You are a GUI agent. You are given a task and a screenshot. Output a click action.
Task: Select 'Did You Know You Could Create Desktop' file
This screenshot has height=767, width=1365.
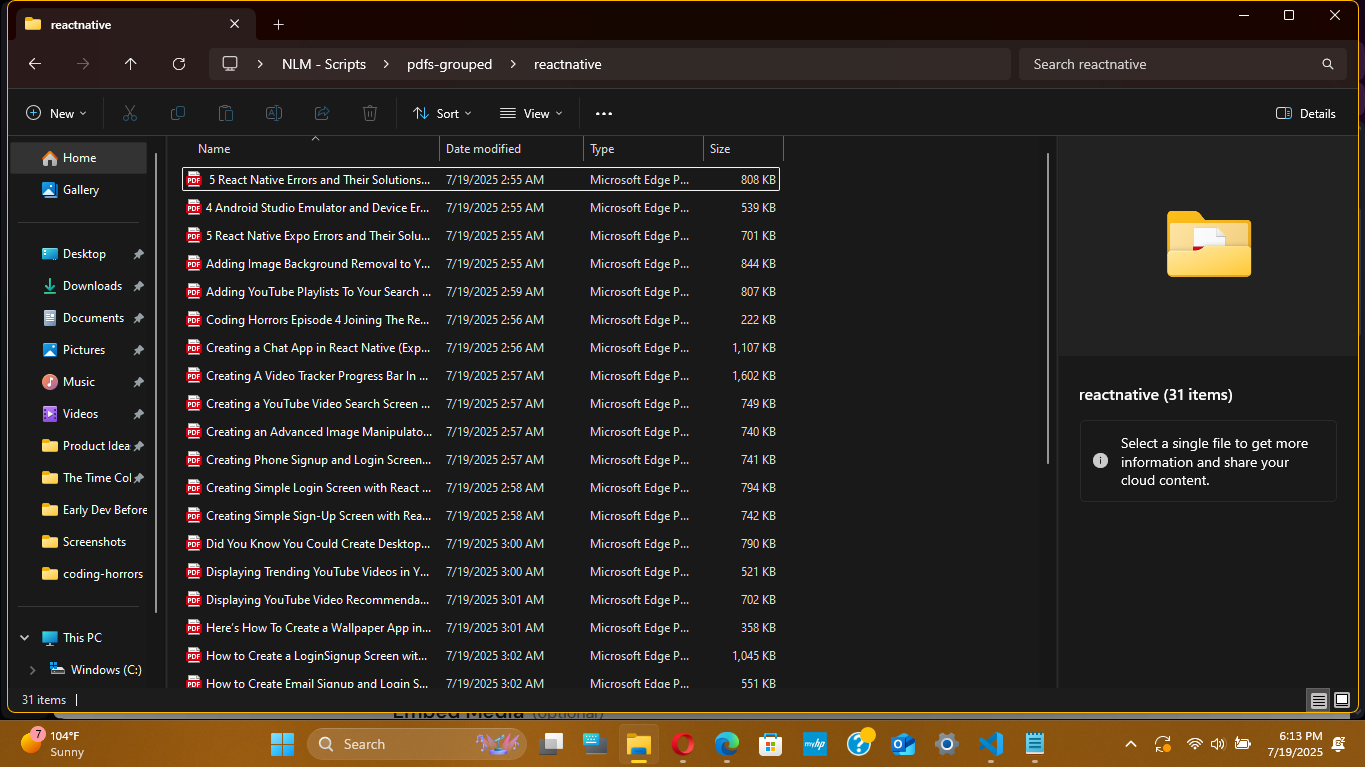point(480,544)
